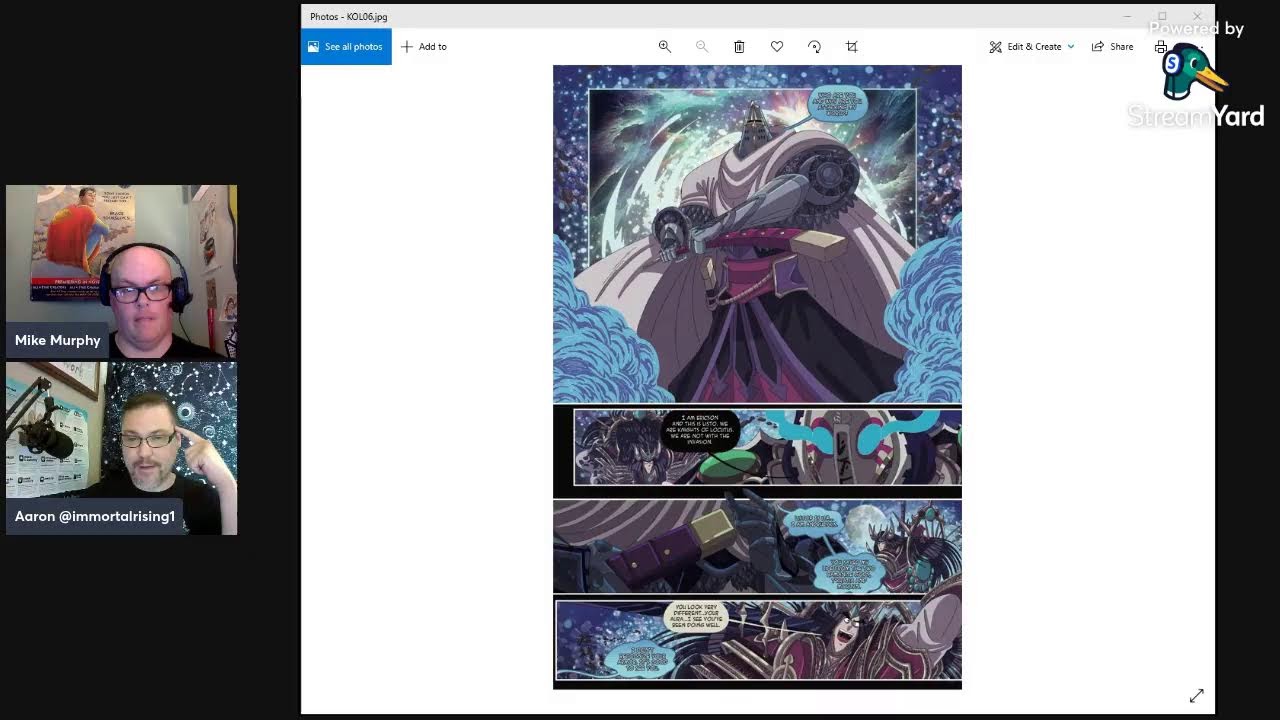The image size is (1280, 720).
Task: Click the Share button
Action: [x=1112, y=47]
